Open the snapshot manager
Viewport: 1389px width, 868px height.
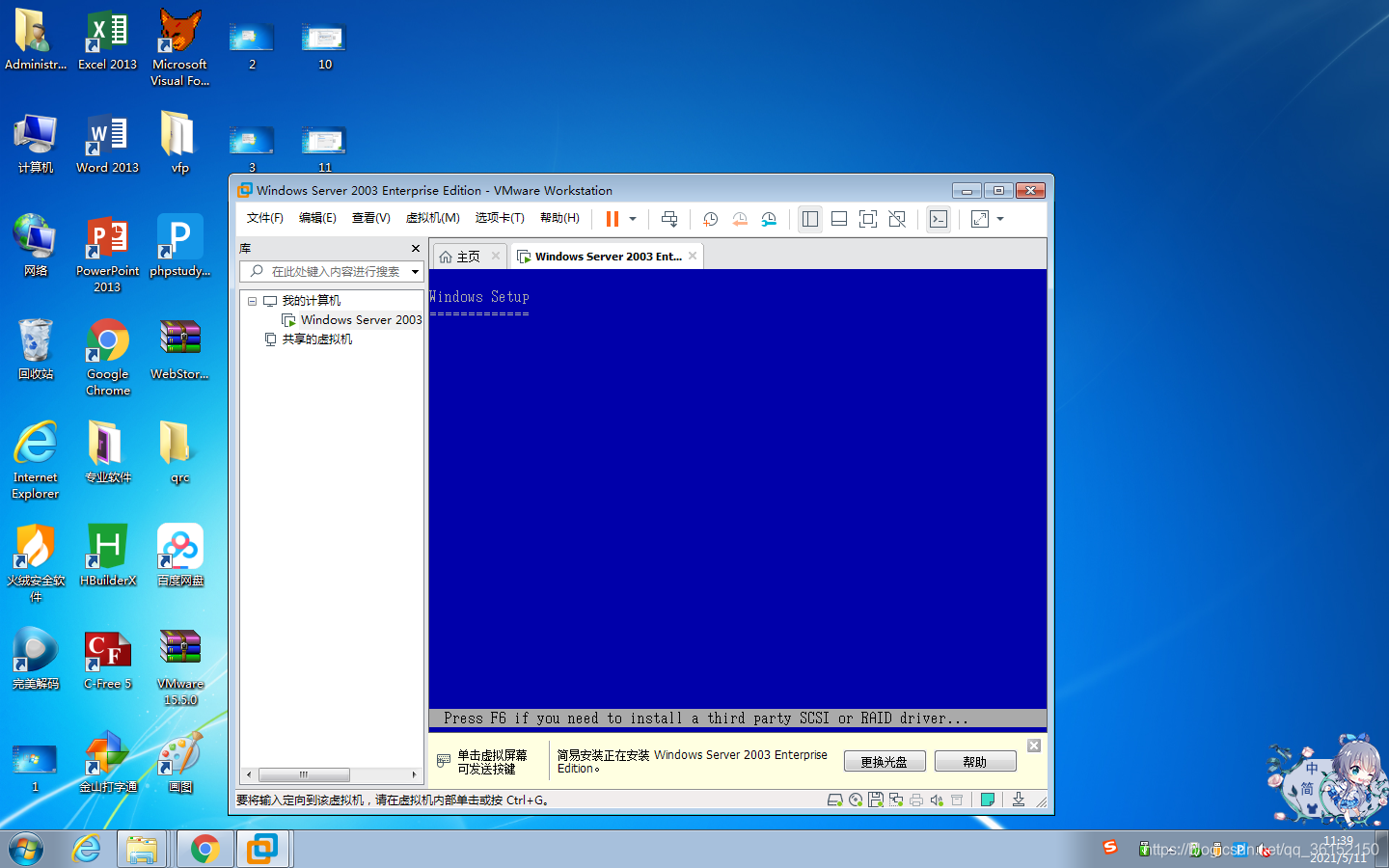pyautogui.click(x=769, y=219)
